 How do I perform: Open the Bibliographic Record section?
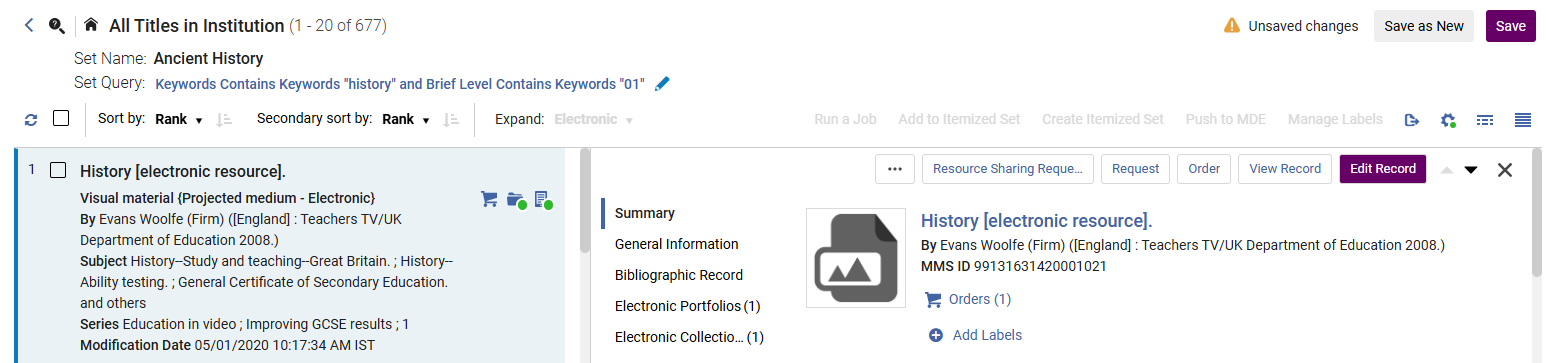679,275
